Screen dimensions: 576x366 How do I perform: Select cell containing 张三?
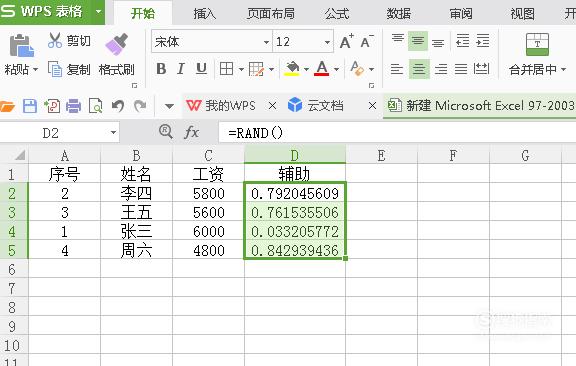pos(136,232)
